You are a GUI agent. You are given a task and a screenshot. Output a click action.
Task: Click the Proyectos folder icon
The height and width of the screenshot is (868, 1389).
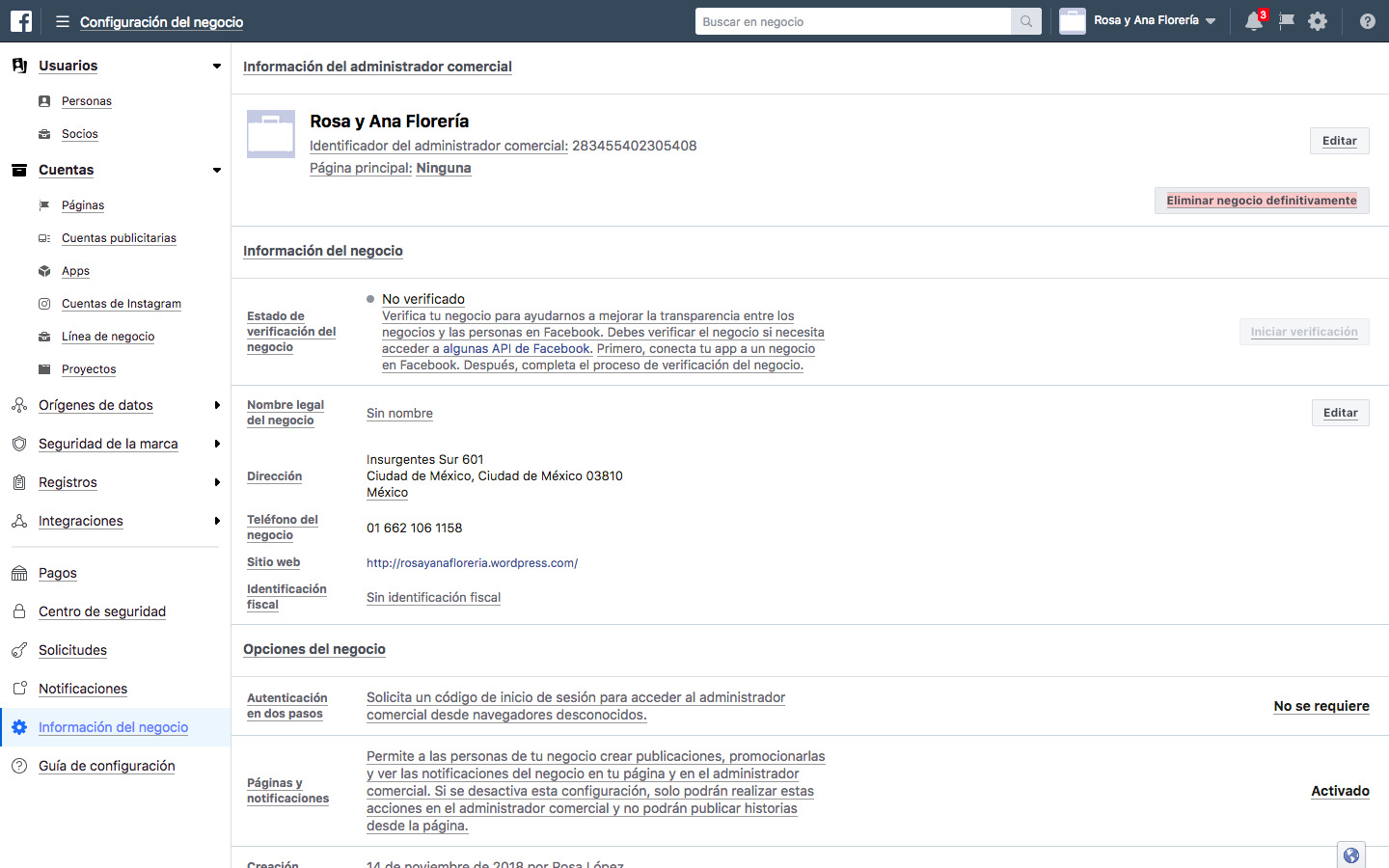(44, 369)
